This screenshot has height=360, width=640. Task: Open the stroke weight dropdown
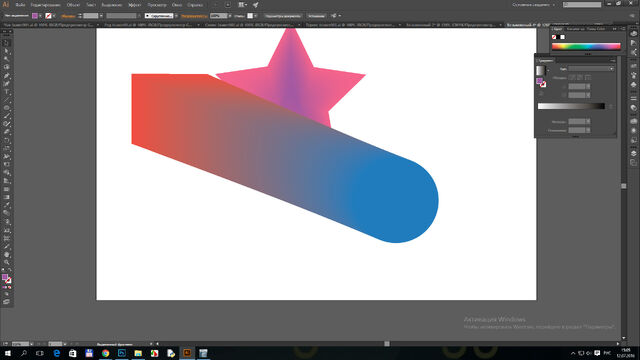(x=101, y=16)
